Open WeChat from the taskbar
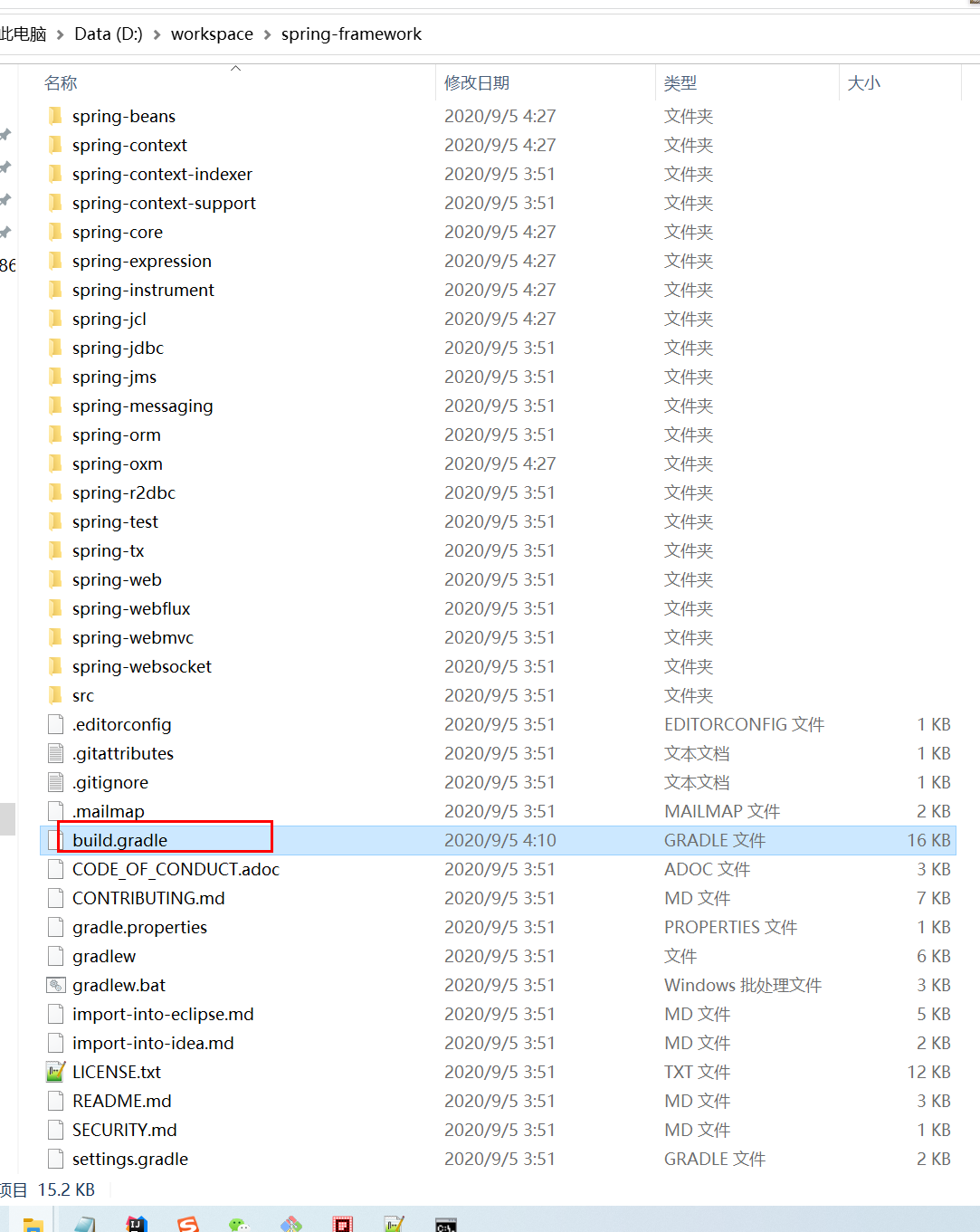 [239, 1224]
